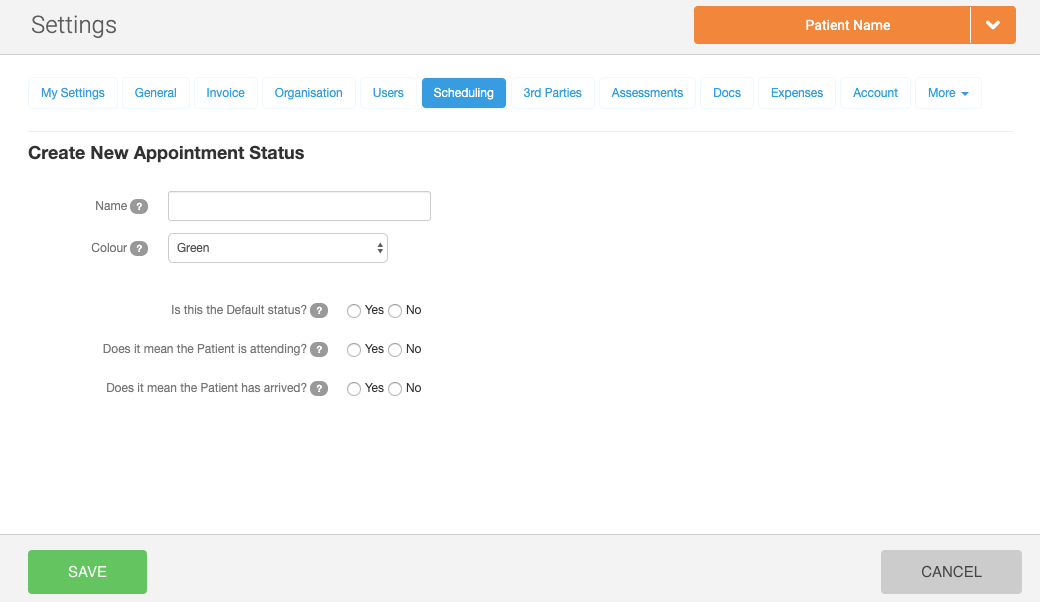The image size is (1040, 602).
Task: Select No for Patient is attending
Action: 395,350
